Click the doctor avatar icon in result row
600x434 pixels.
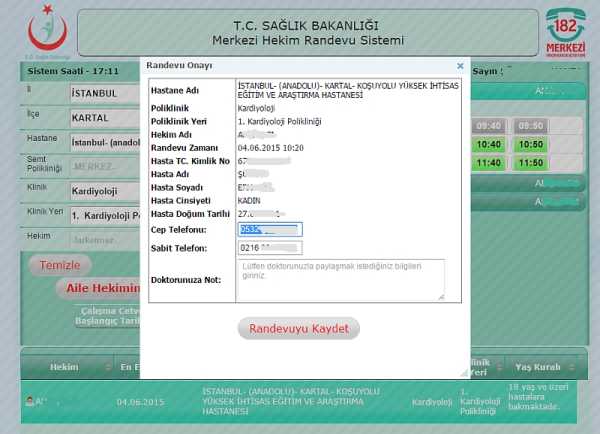(x=29, y=401)
